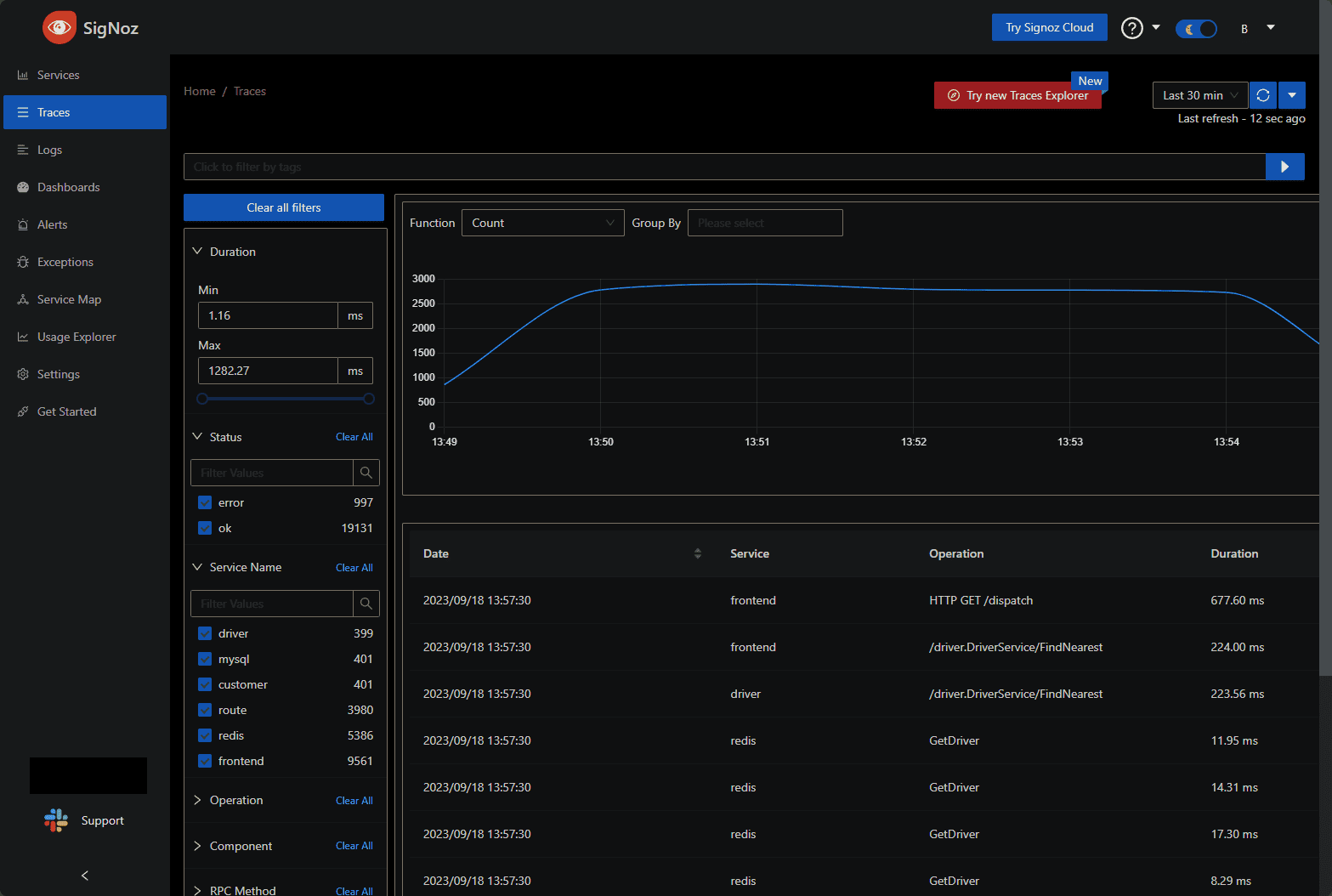The image size is (1332, 896).
Task: Toggle the dark mode theme switch
Action: 1196,29
